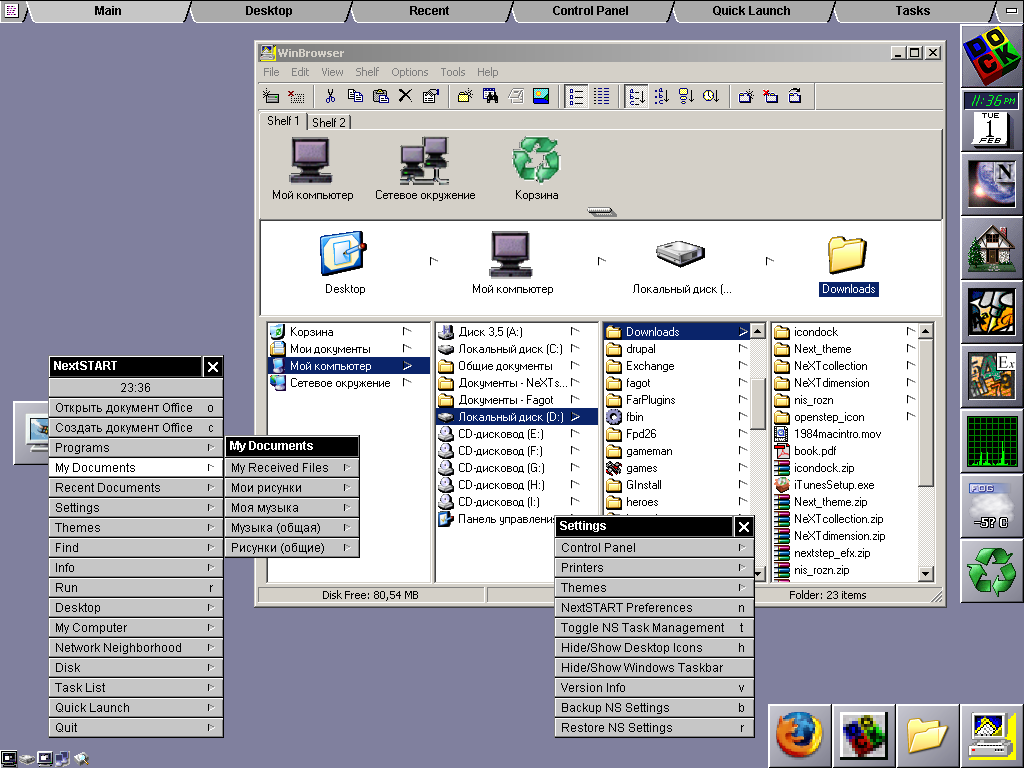Image resolution: width=1024 pixels, height=768 pixels.
Task: Click the Downloads folder icon in path view
Action: 847,254
